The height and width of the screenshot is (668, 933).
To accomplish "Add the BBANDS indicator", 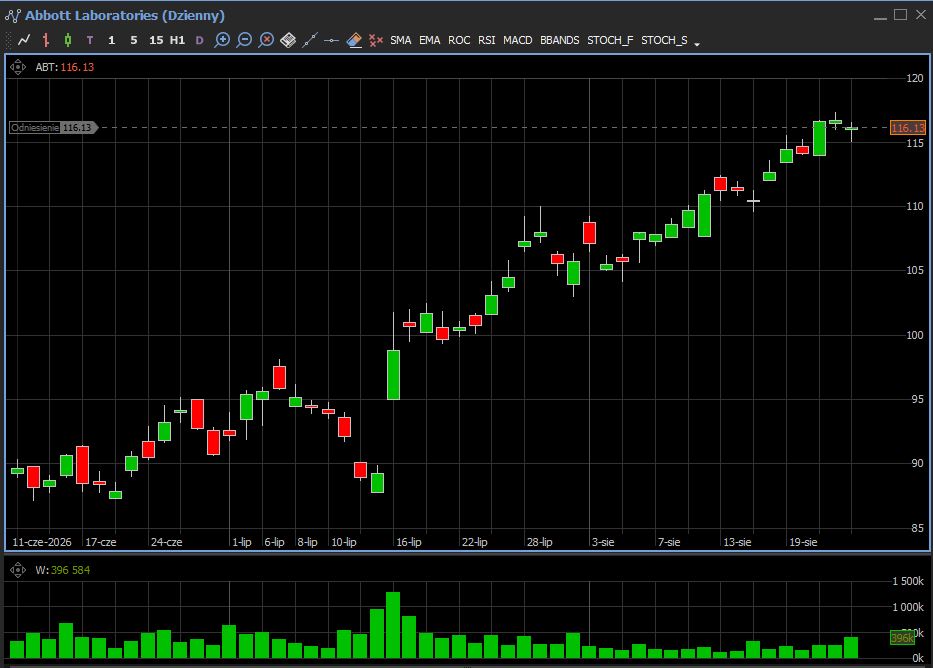I will 560,40.
